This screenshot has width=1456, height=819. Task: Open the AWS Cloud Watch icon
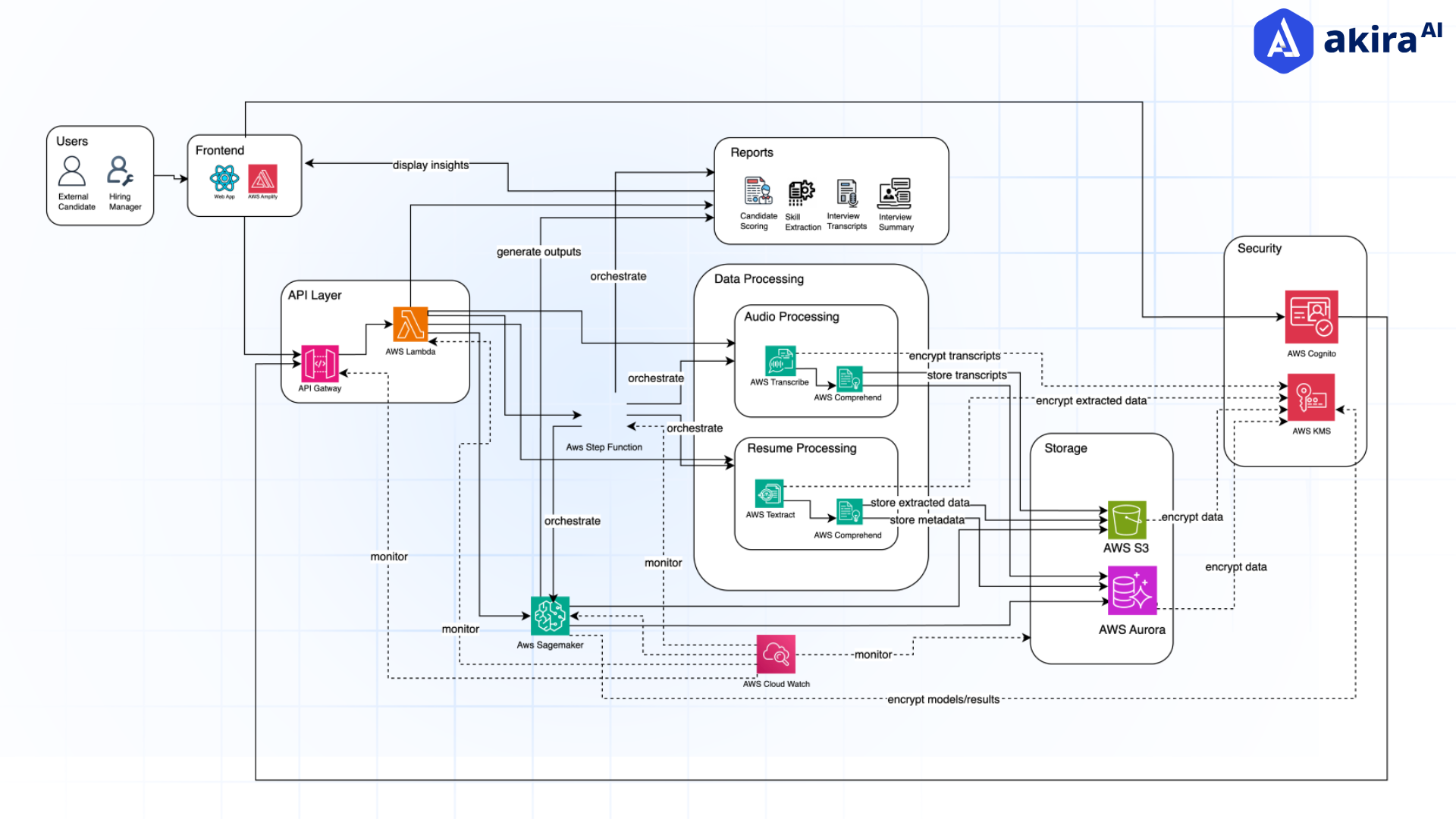point(776,654)
